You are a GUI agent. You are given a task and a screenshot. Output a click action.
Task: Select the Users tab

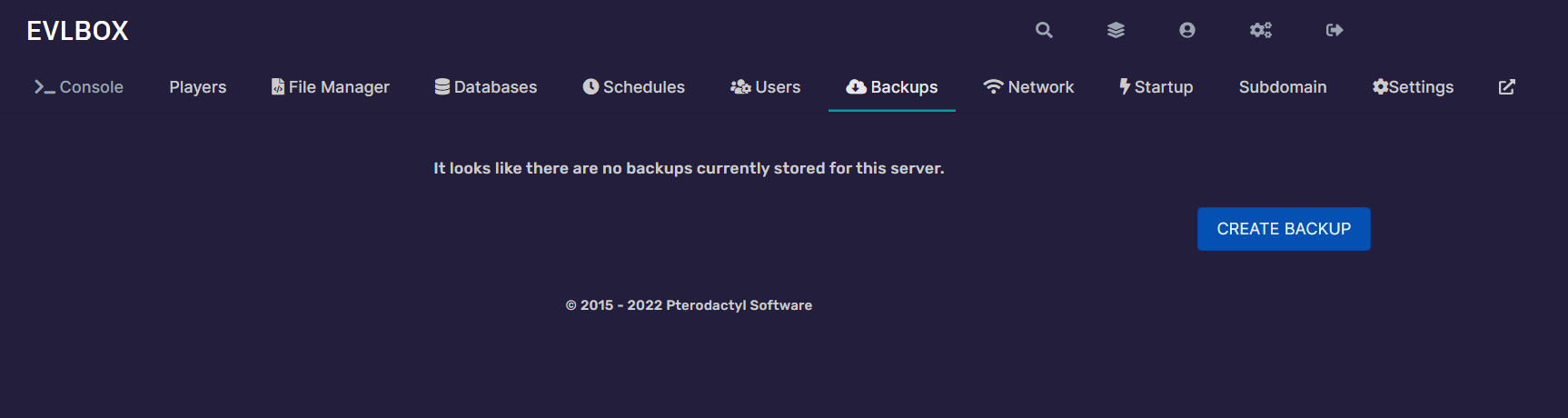pos(766,87)
